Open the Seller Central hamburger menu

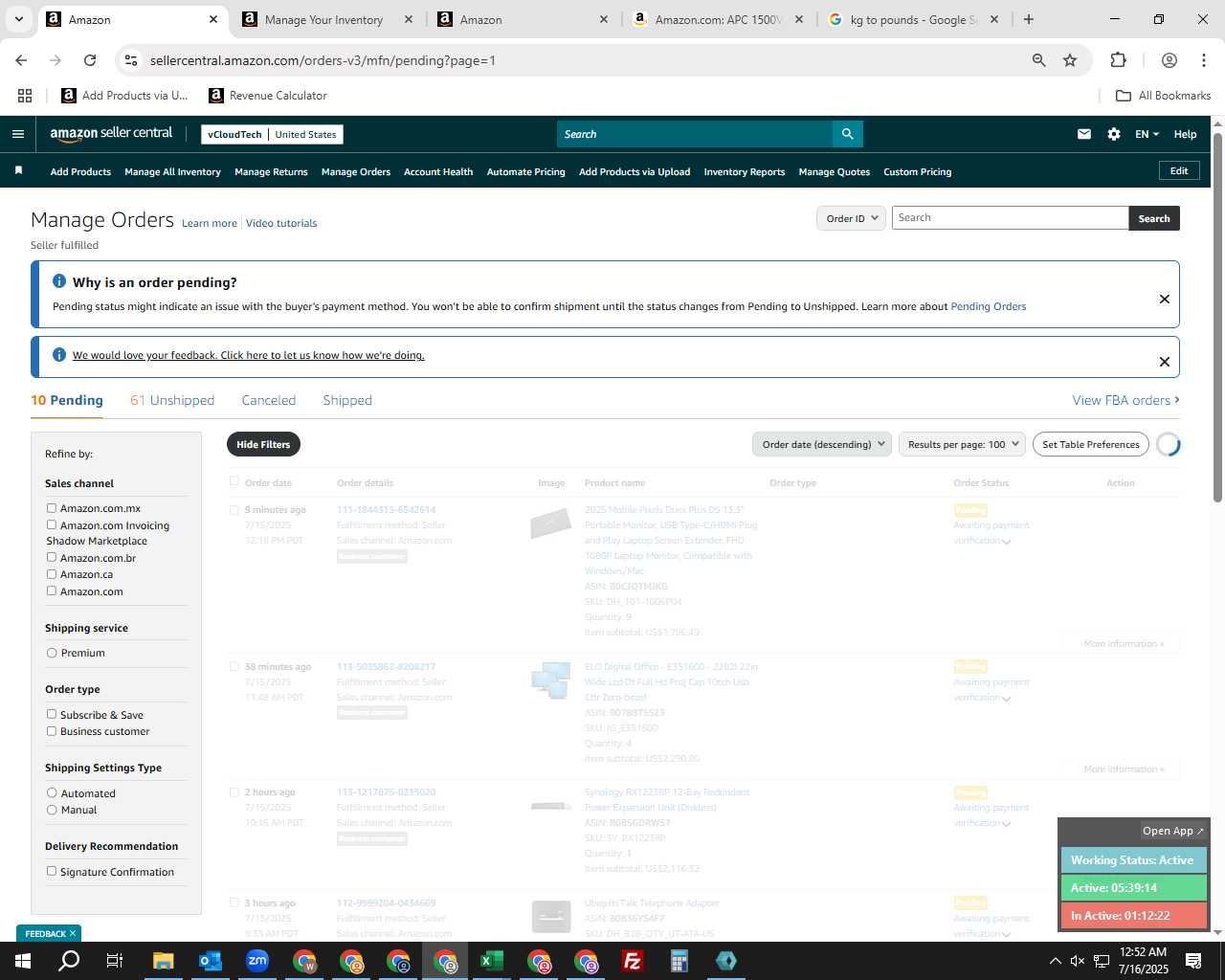click(x=17, y=134)
